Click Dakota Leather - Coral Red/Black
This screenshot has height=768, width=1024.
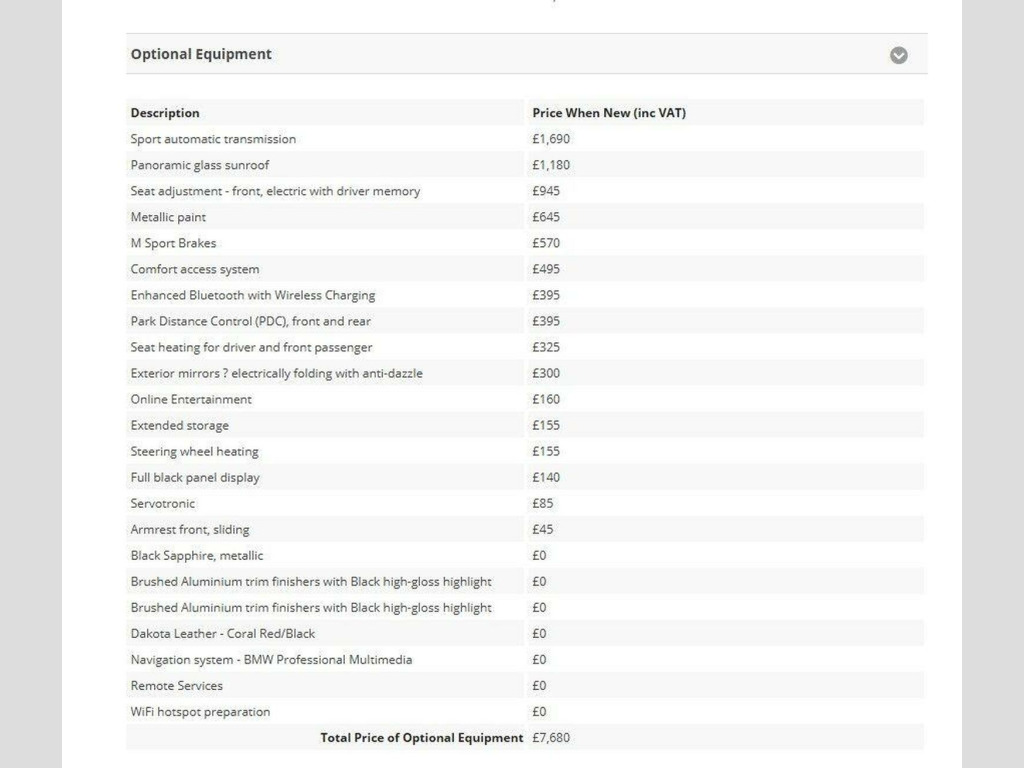(x=223, y=633)
